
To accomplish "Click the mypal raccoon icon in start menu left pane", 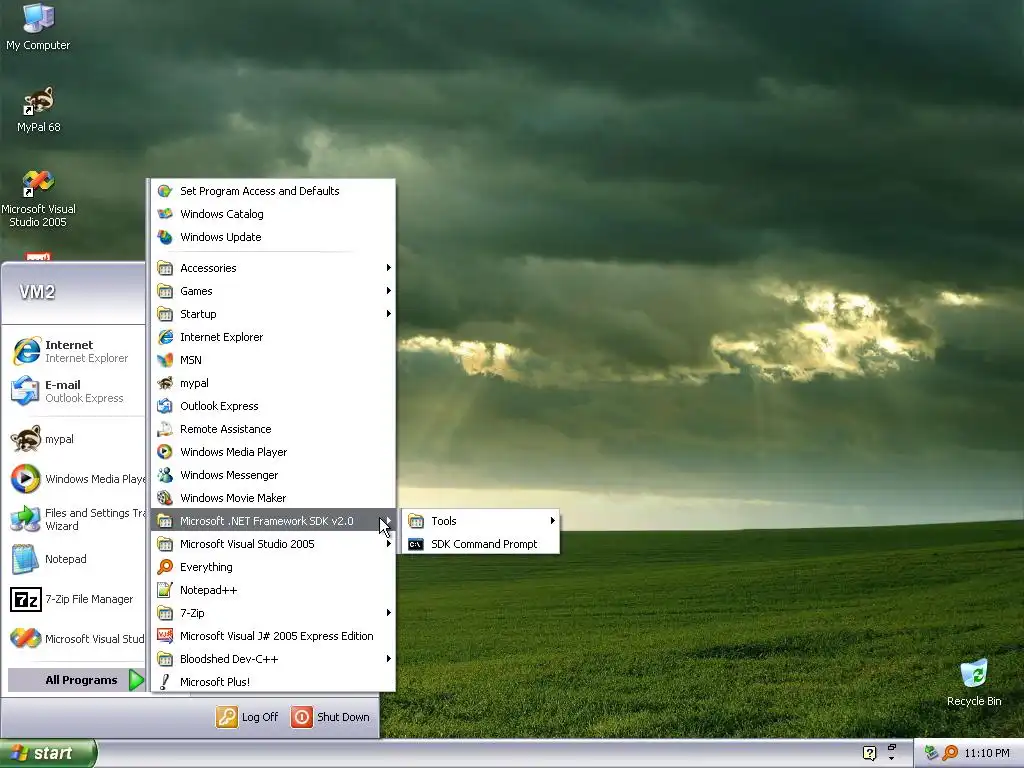I will (x=25, y=439).
